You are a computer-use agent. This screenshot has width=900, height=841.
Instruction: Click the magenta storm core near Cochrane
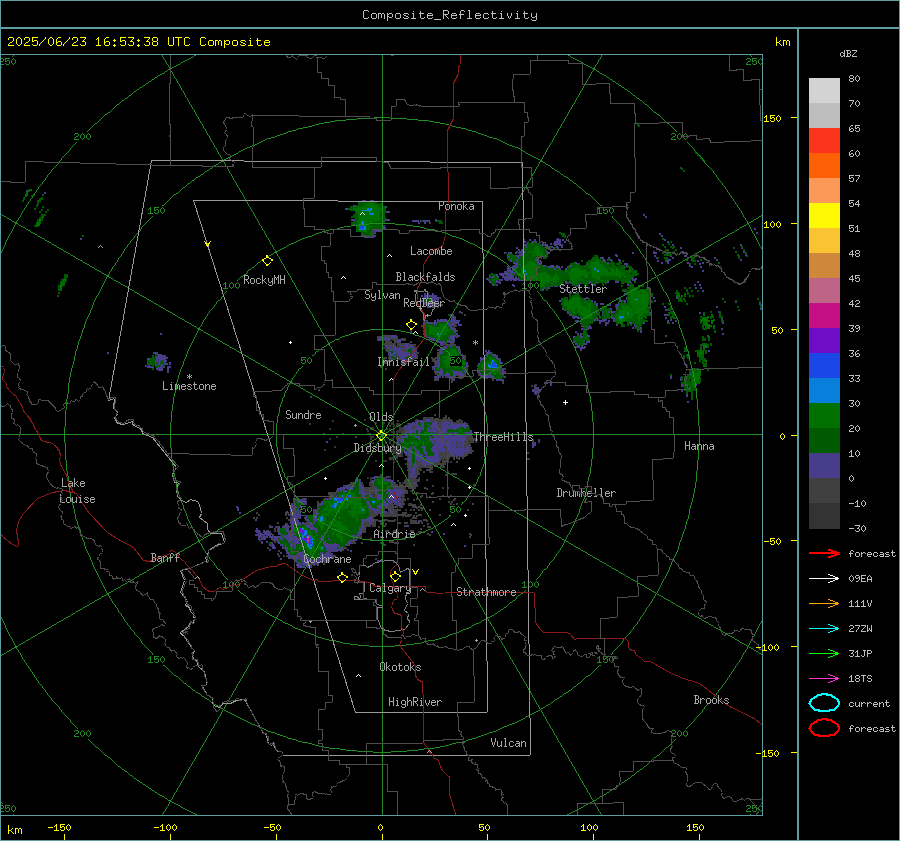click(307, 539)
